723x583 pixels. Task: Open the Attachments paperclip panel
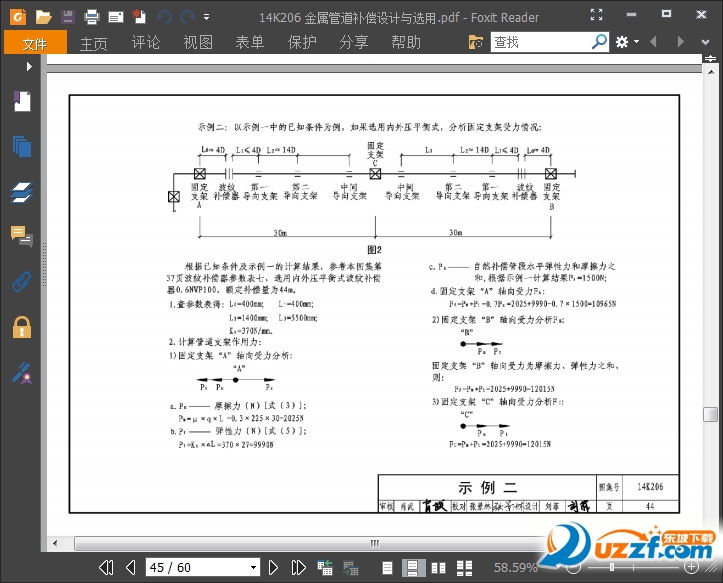click(x=21, y=281)
